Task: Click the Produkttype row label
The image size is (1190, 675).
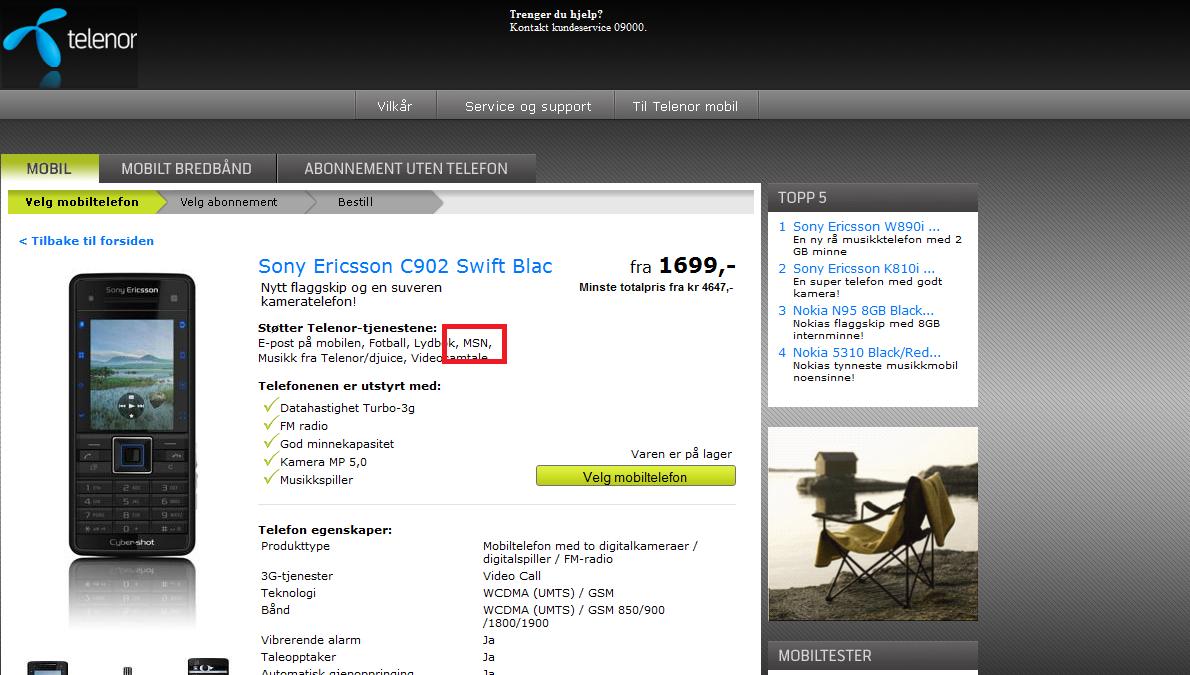Action: (x=295, y=546)
